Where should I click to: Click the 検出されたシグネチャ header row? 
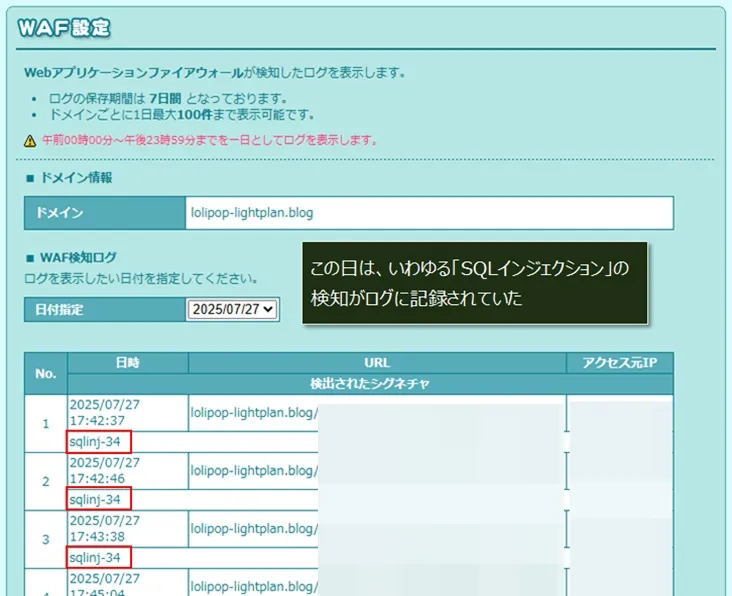(x=370, y=384)
